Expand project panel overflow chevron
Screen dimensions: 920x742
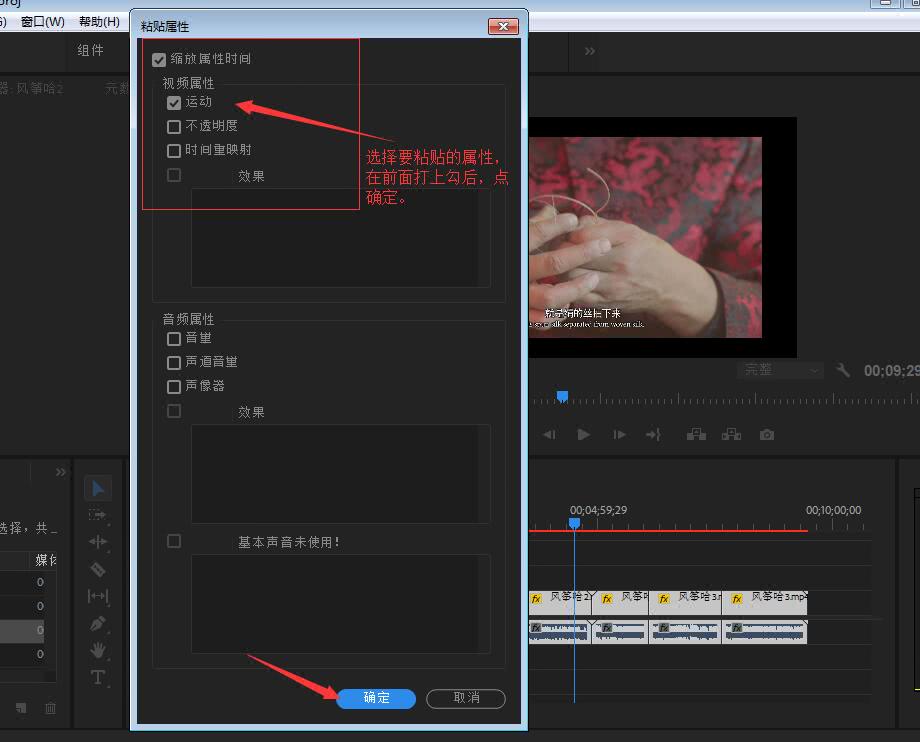click(61, 472)
